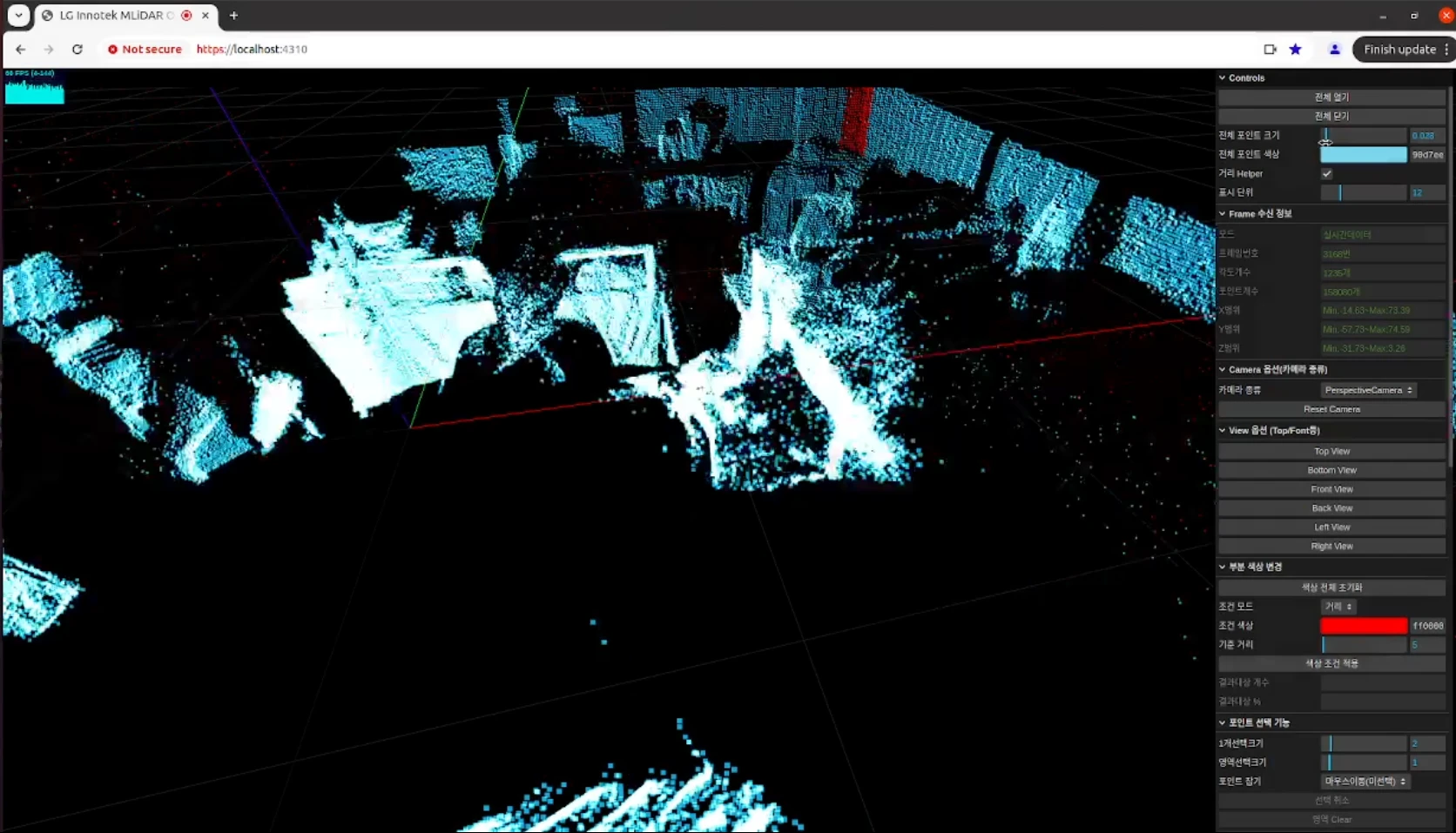
Task: Edit the point size value 0.028
Action: [x=1427, y=136]
